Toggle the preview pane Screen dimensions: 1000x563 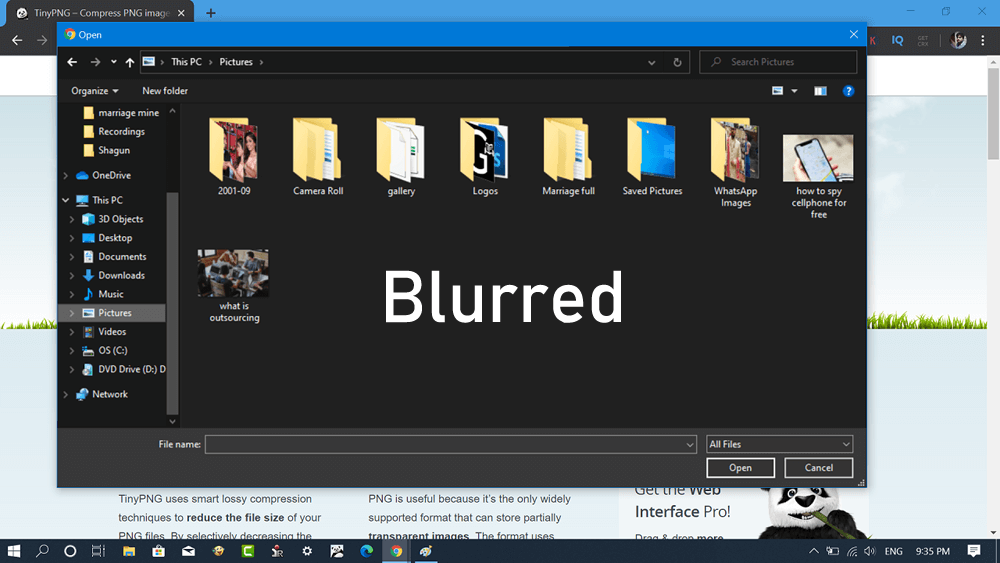click(820, 91)
